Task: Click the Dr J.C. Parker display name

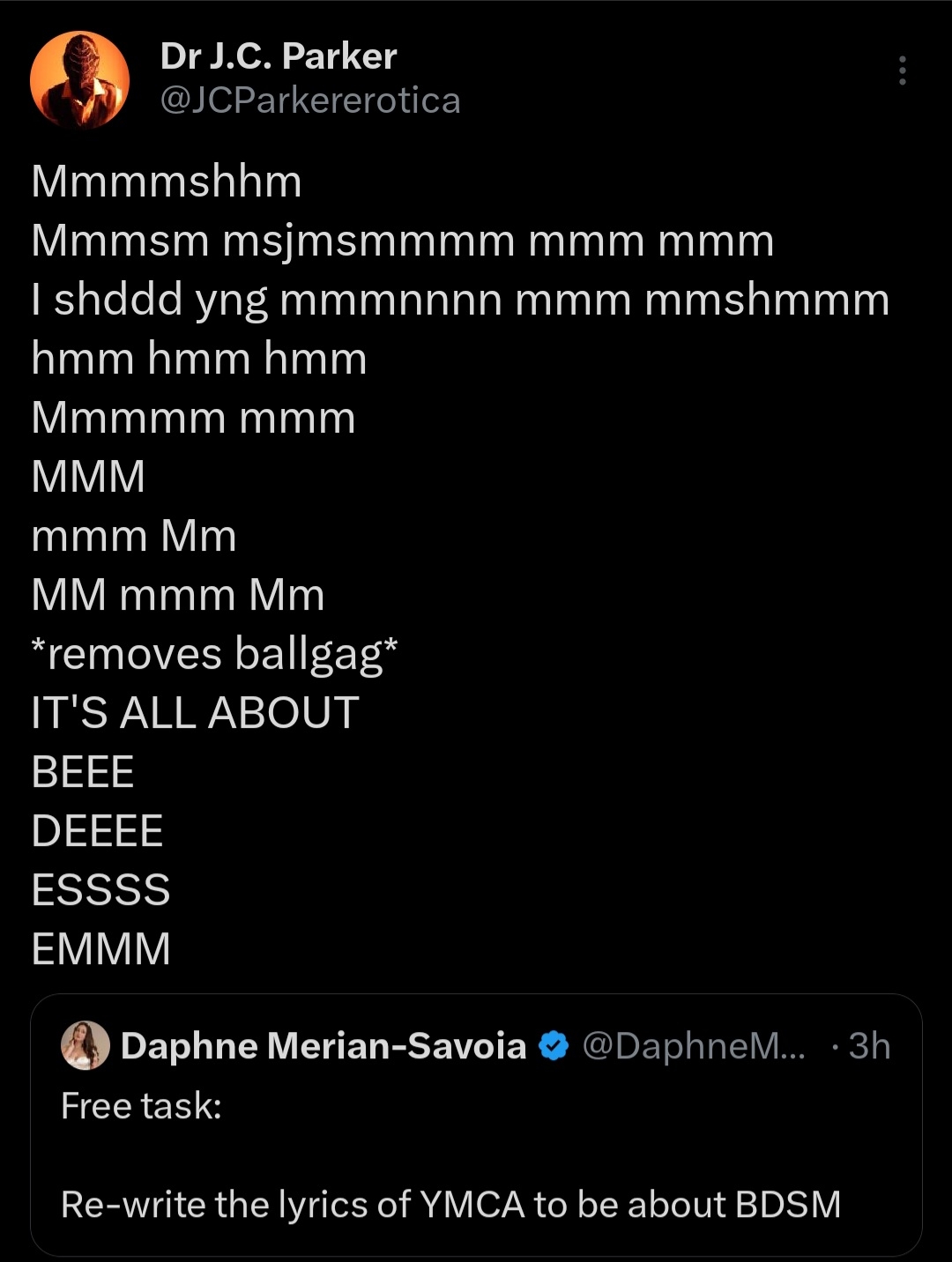Action: [279, 56]
